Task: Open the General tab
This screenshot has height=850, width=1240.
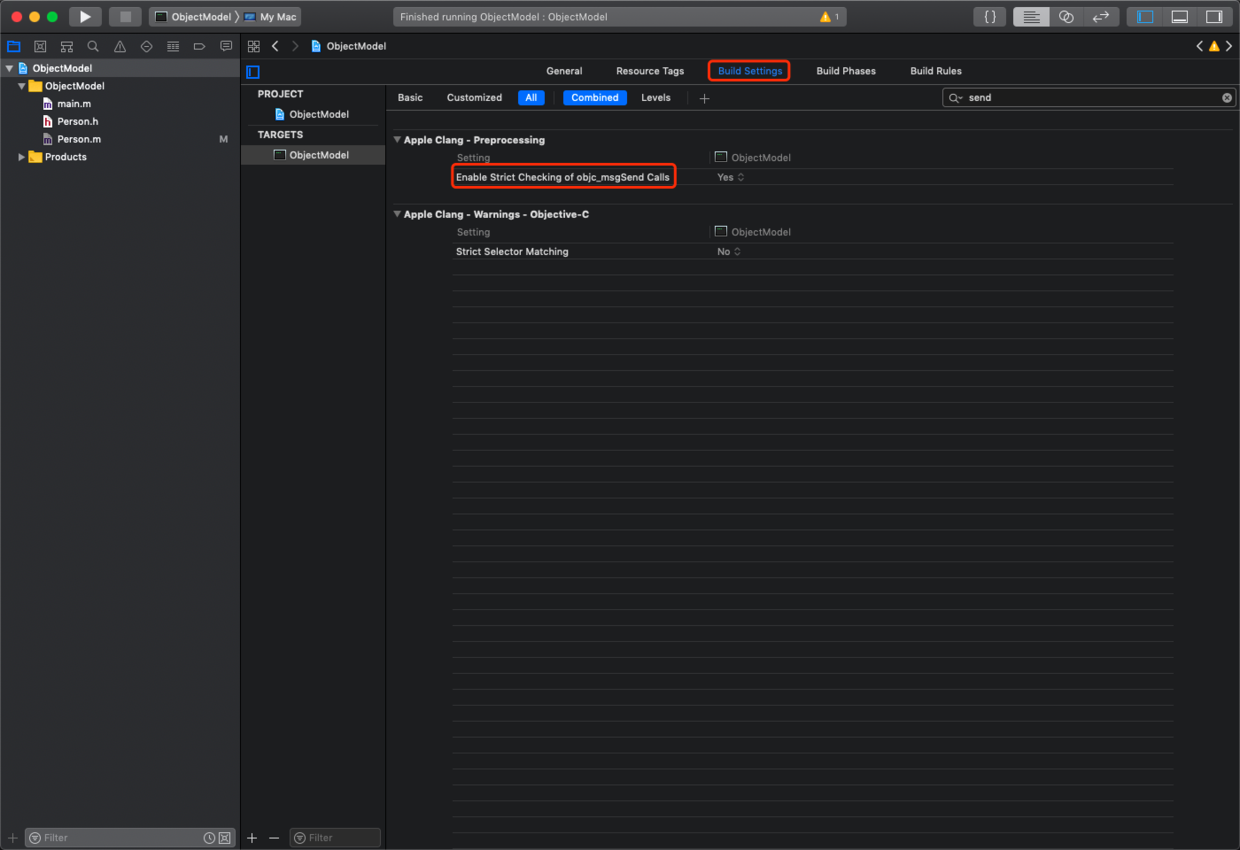Action: point(564,71)
